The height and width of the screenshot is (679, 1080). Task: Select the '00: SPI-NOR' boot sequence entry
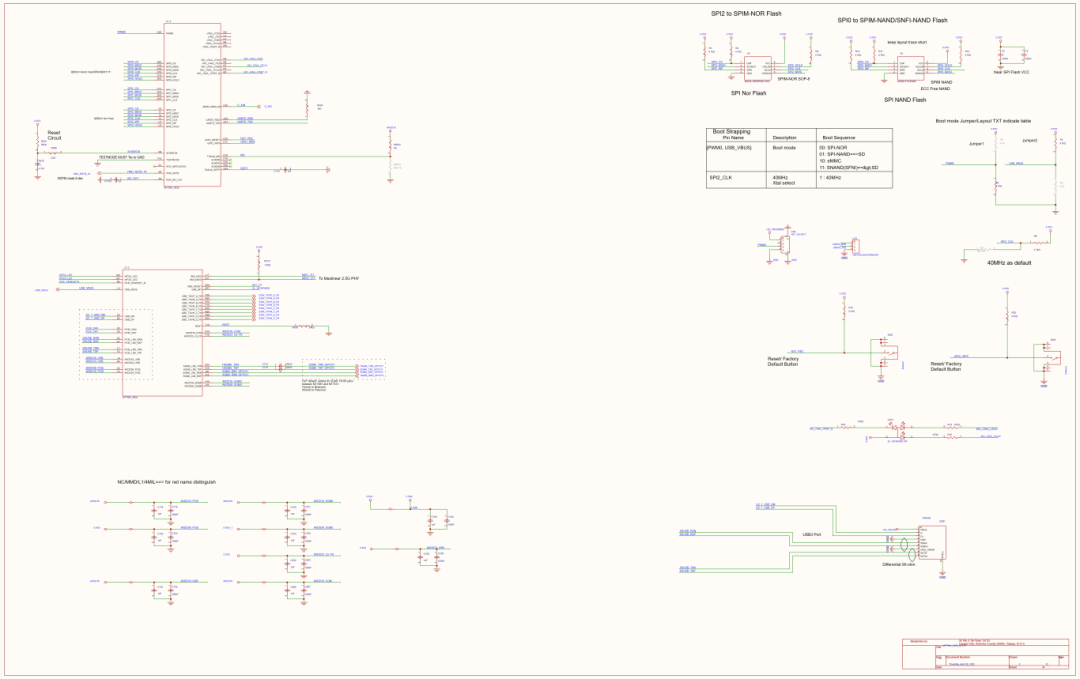tap(833, 148)
